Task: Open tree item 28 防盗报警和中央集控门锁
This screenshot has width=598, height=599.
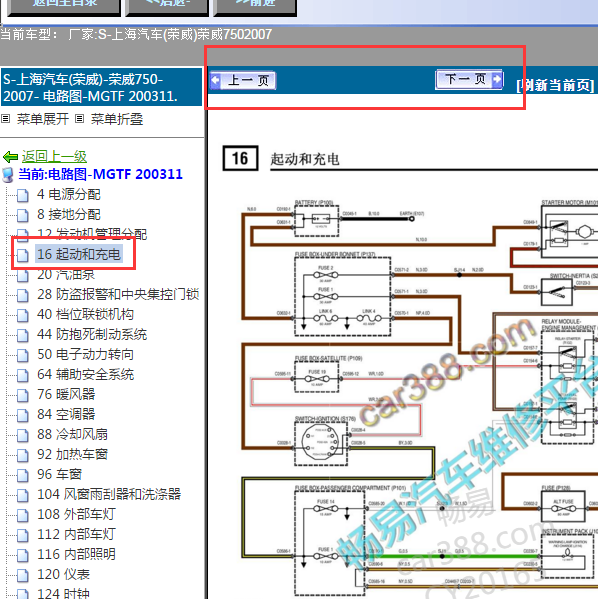Action: (x=118, y=294)
